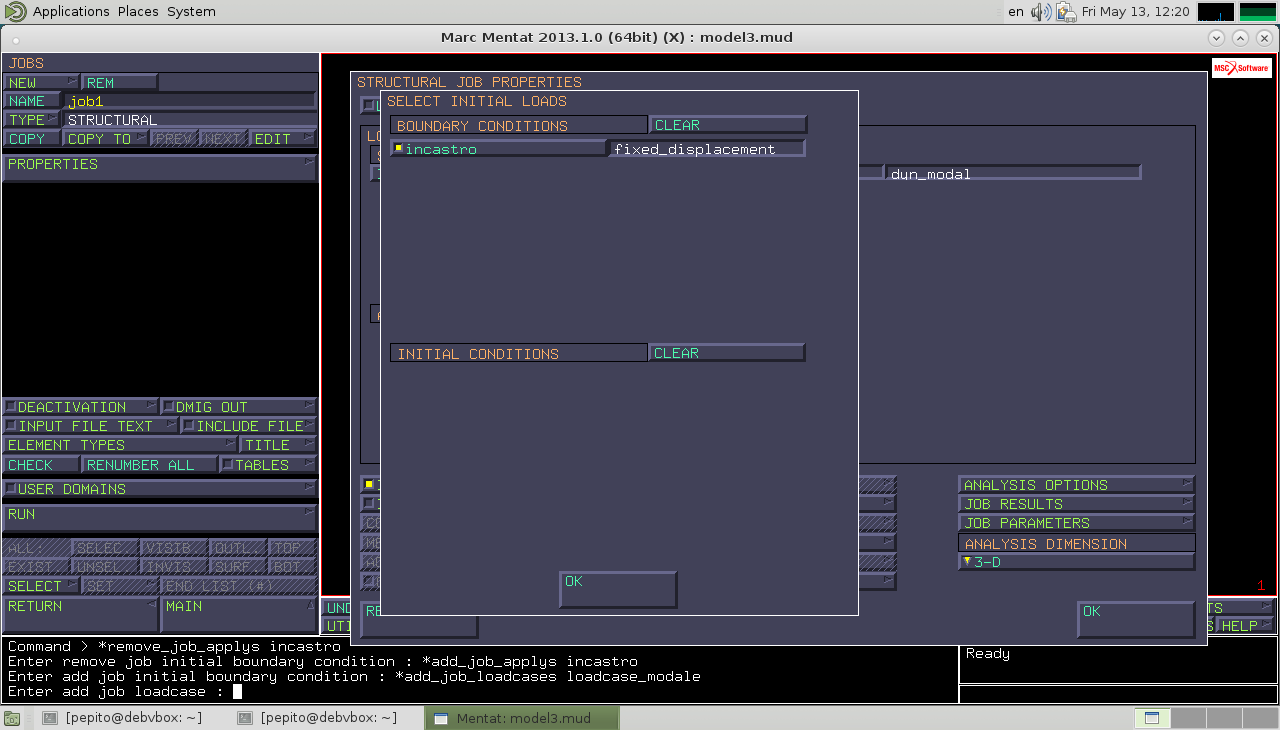Open the 3-D analysis dimension dropdown
Image resolution: width=1280 pixels, height=730 pixels.
(x=1076, y=562)
